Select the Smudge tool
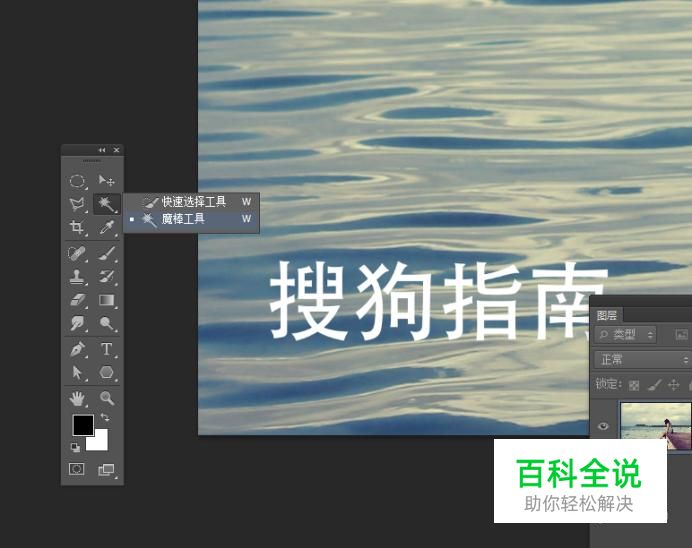The width and height of the screenshot is (692, 548). click(77, 323)
